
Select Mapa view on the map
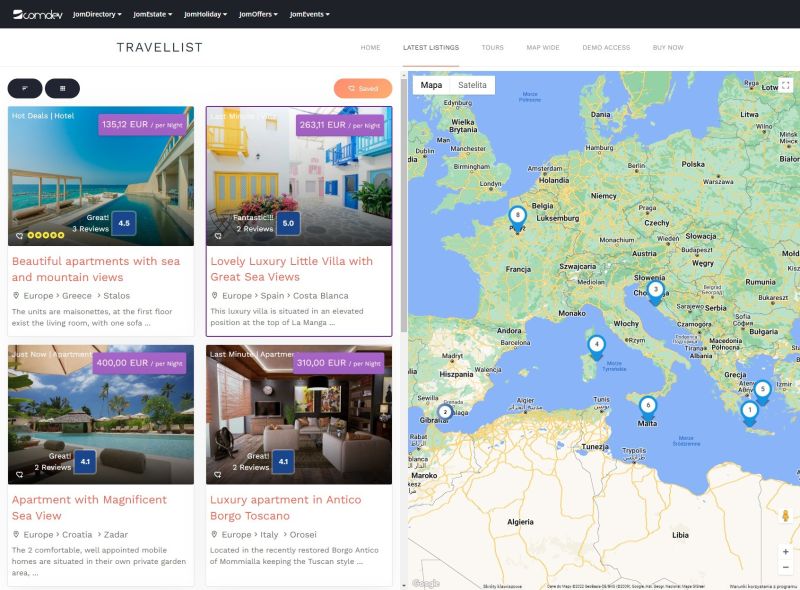pyautogui.click(x=431, y=85)
